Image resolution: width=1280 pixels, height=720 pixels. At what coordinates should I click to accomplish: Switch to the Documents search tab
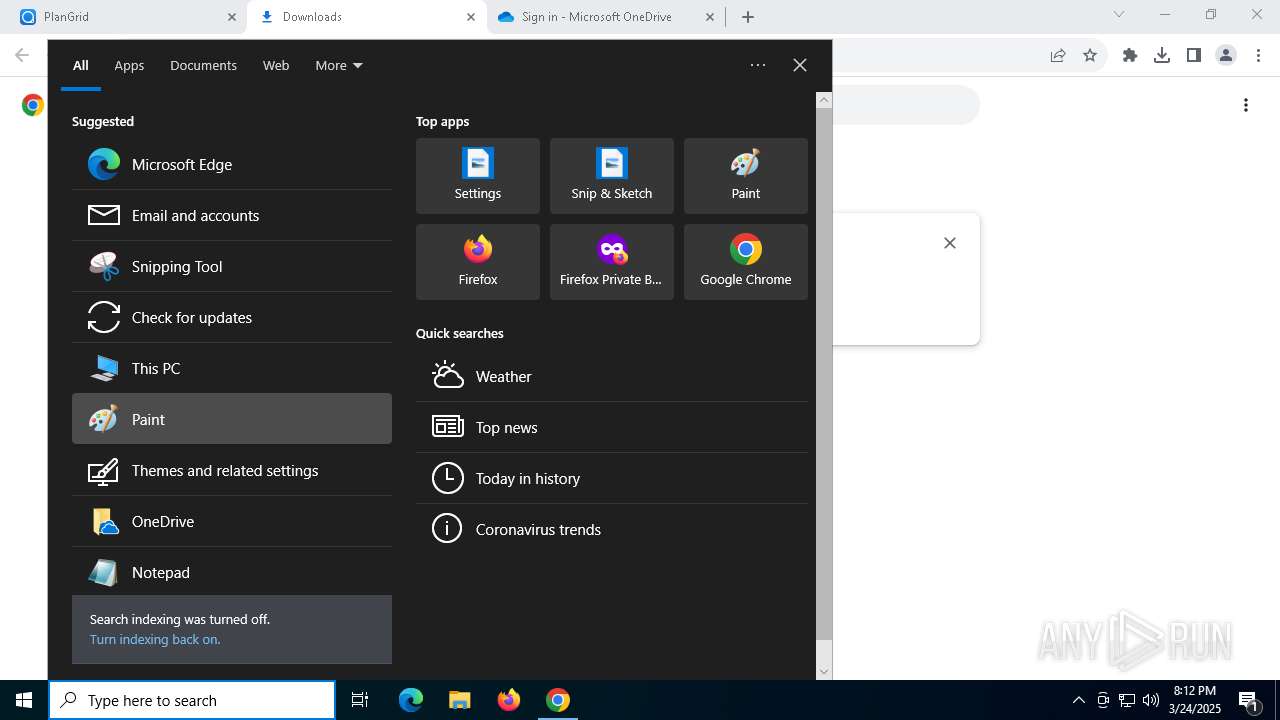tap(203, 66)
